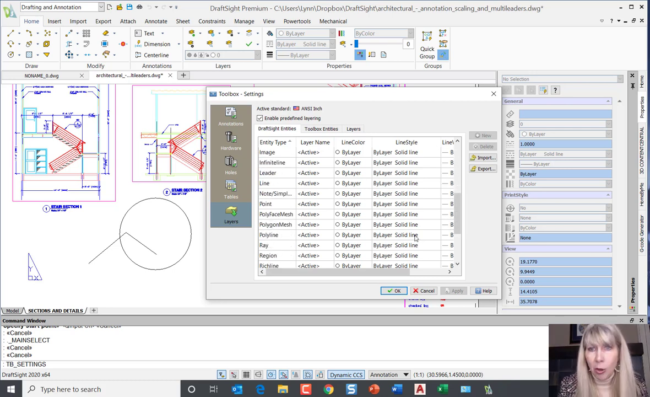Open the Drafting and Annotation workspace dropdown

[62, 7]
